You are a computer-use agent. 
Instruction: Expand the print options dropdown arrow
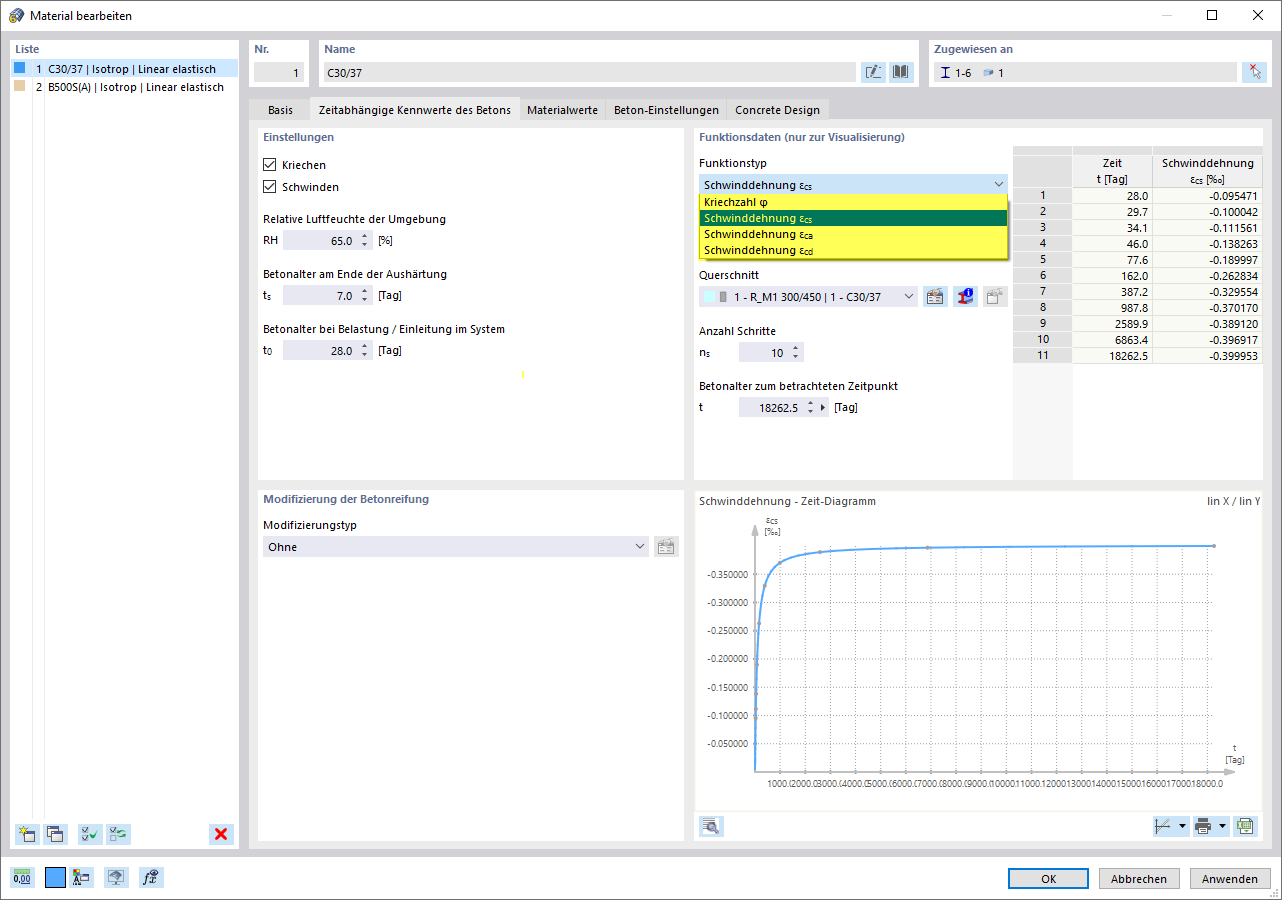click(1222, 826)
